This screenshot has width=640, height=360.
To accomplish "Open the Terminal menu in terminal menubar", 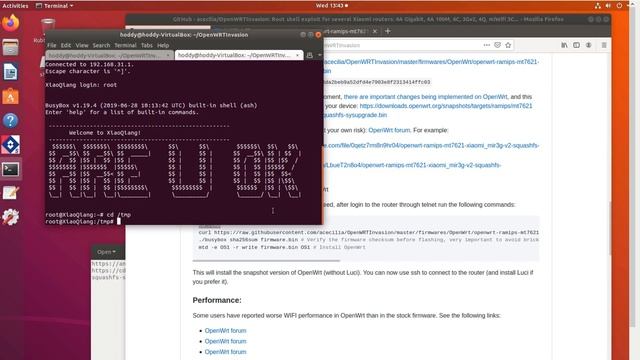I will click(125, 45).
